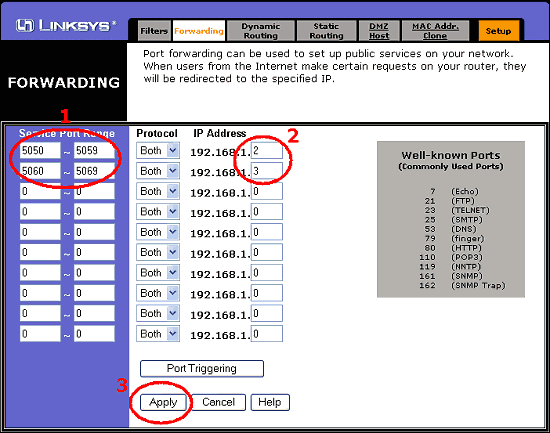Go to the DMZ Host tab
This screenshot has height=433, width=550.
[379, 31]
